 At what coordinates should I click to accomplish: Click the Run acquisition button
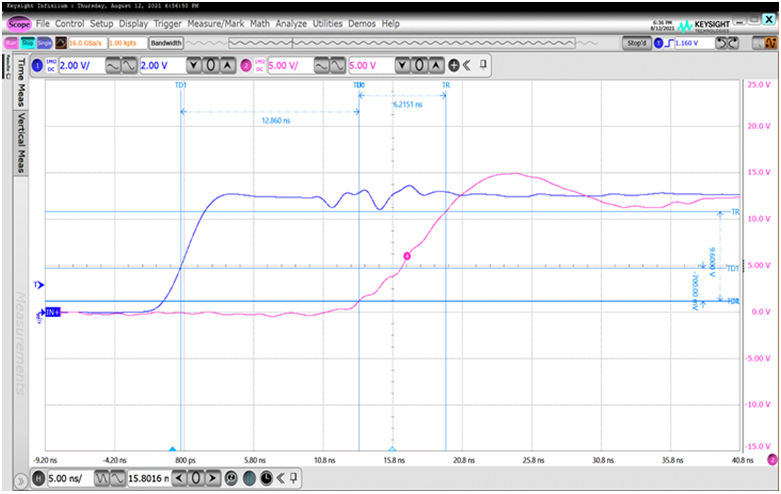click(9, 43)
